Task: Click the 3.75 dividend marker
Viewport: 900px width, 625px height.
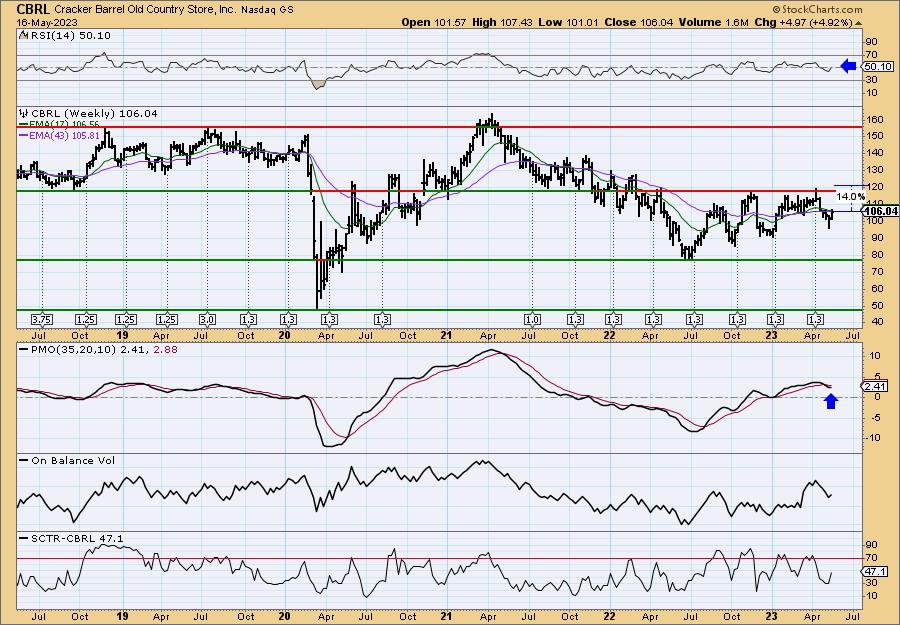Action: [42, 319]
